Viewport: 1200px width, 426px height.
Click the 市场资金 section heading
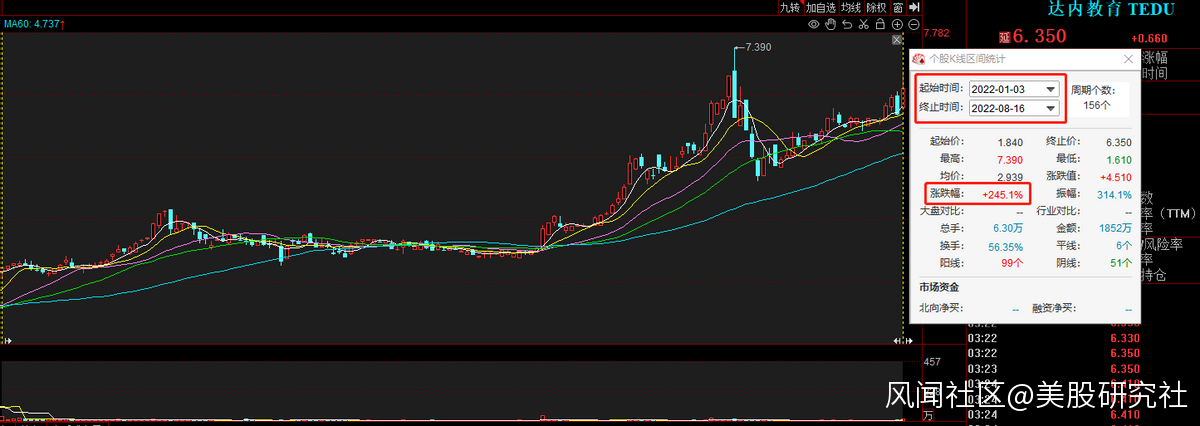coord(938,287)
